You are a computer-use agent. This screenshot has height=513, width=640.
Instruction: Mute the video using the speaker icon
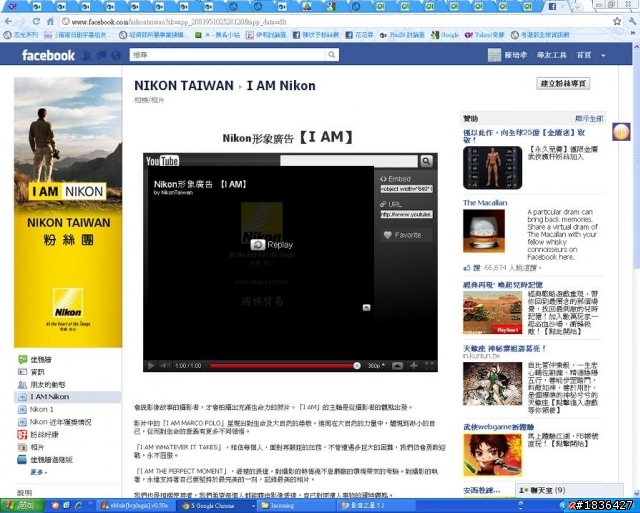(x=165, y=366)
